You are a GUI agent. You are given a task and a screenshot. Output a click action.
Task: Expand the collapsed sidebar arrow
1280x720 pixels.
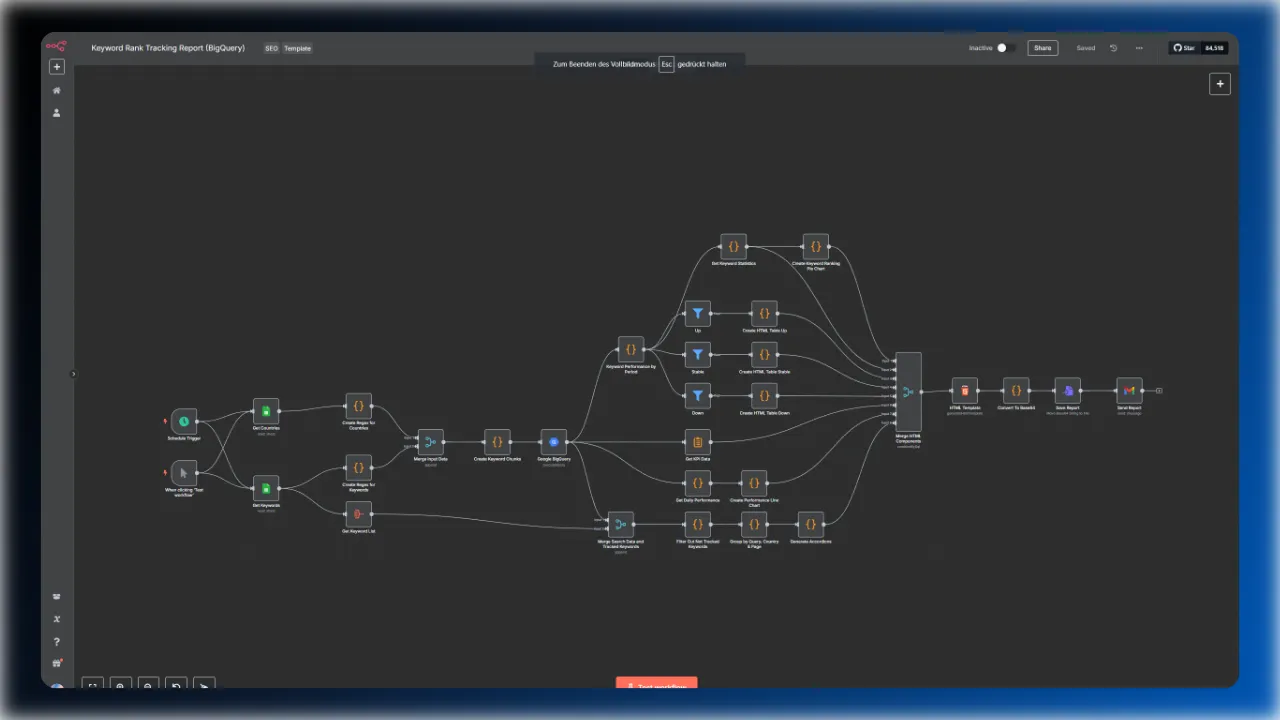73,374
